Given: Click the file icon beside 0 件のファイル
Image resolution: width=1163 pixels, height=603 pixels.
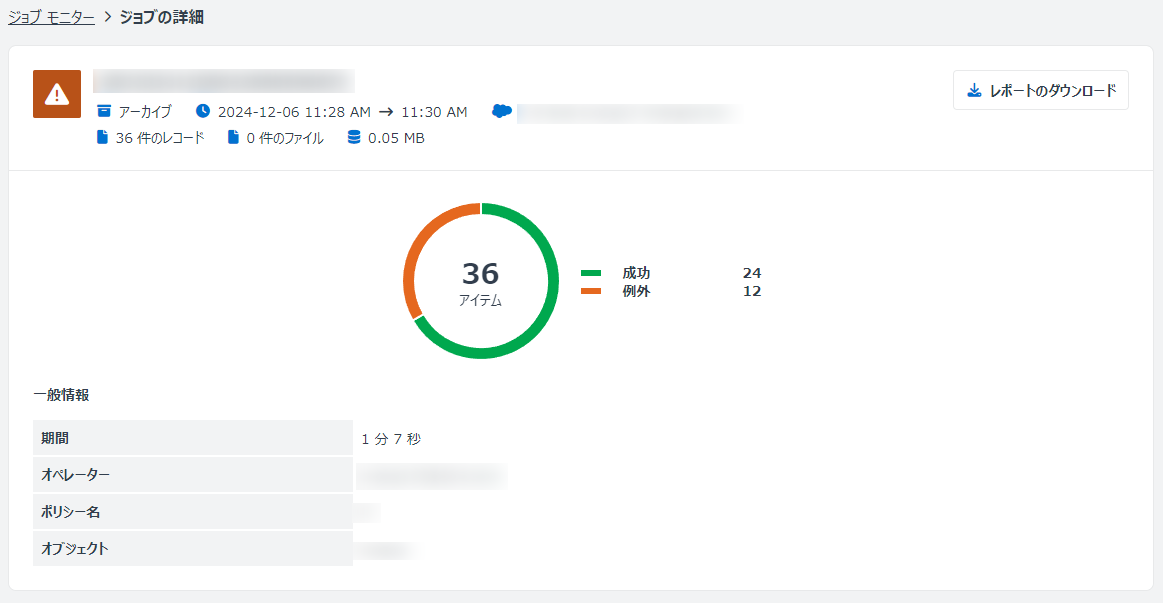Looking at the screenshot, I should 233,138.
